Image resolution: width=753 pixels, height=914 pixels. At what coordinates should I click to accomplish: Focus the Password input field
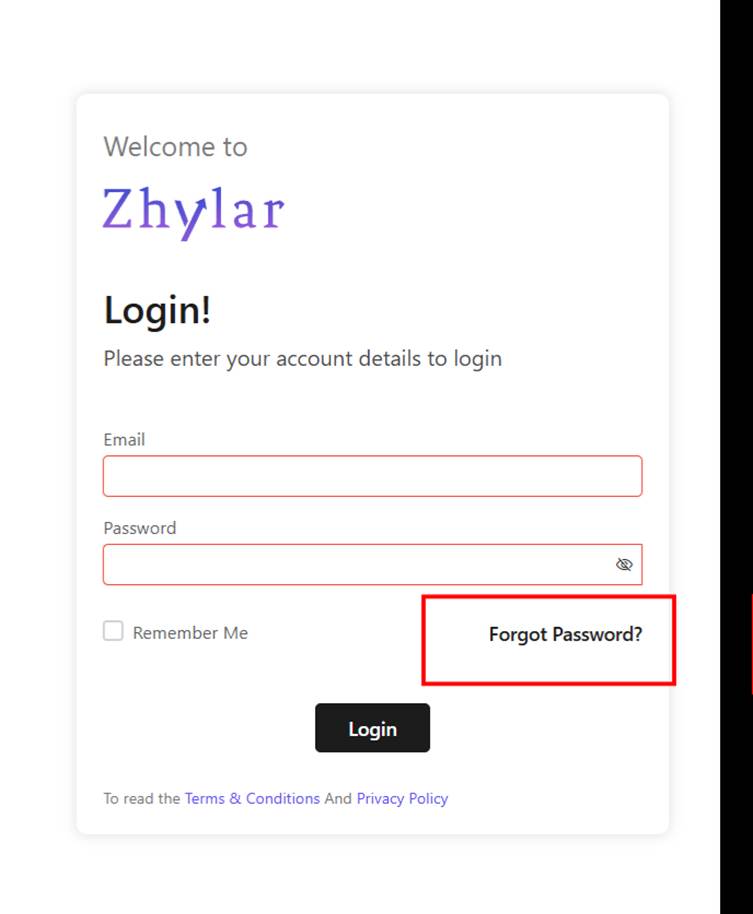point(355,565)
